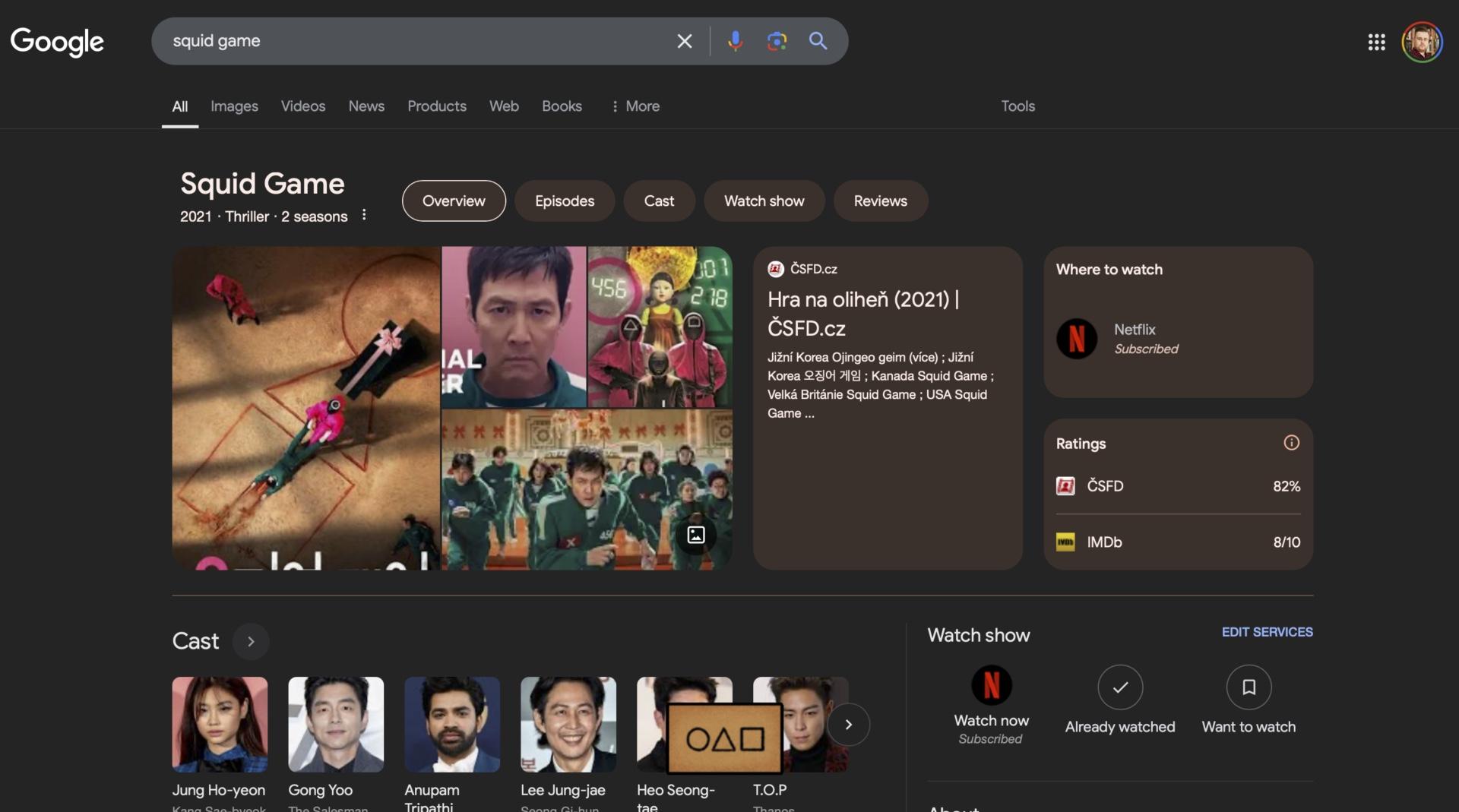Expand the More search filters menu

pyautogui.click(x=635, y=106)
